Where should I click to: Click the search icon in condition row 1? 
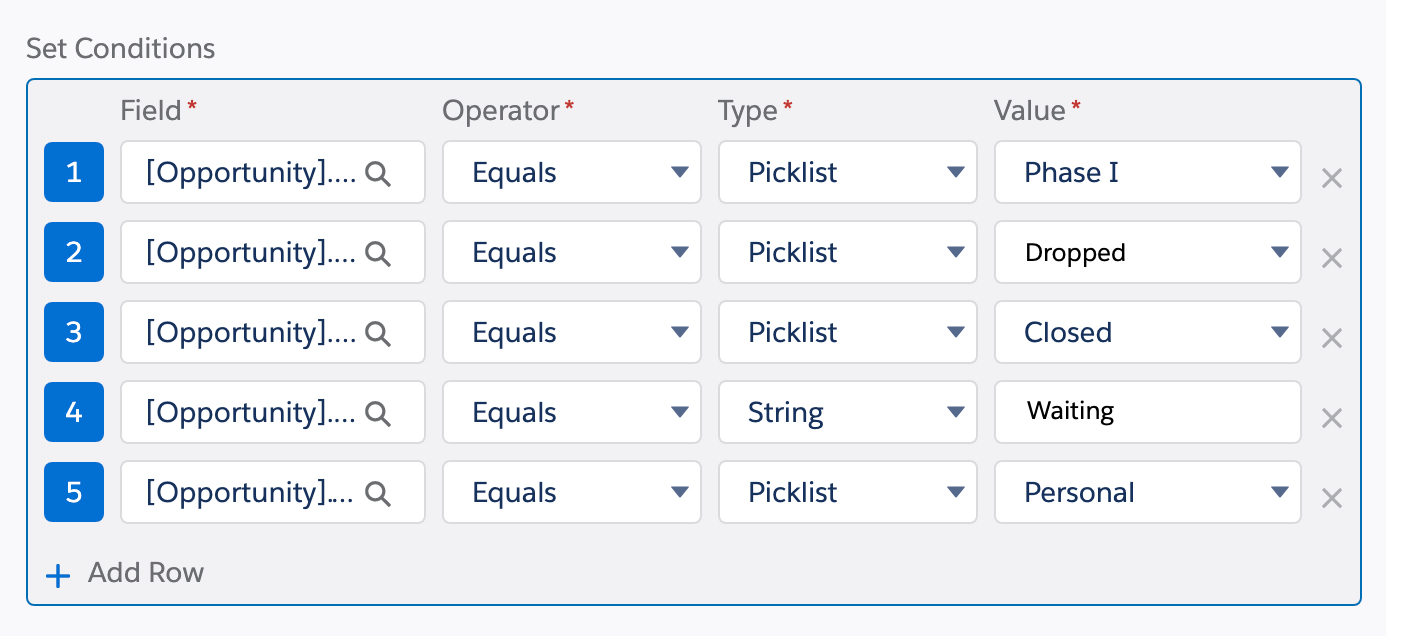click(377, 174)
